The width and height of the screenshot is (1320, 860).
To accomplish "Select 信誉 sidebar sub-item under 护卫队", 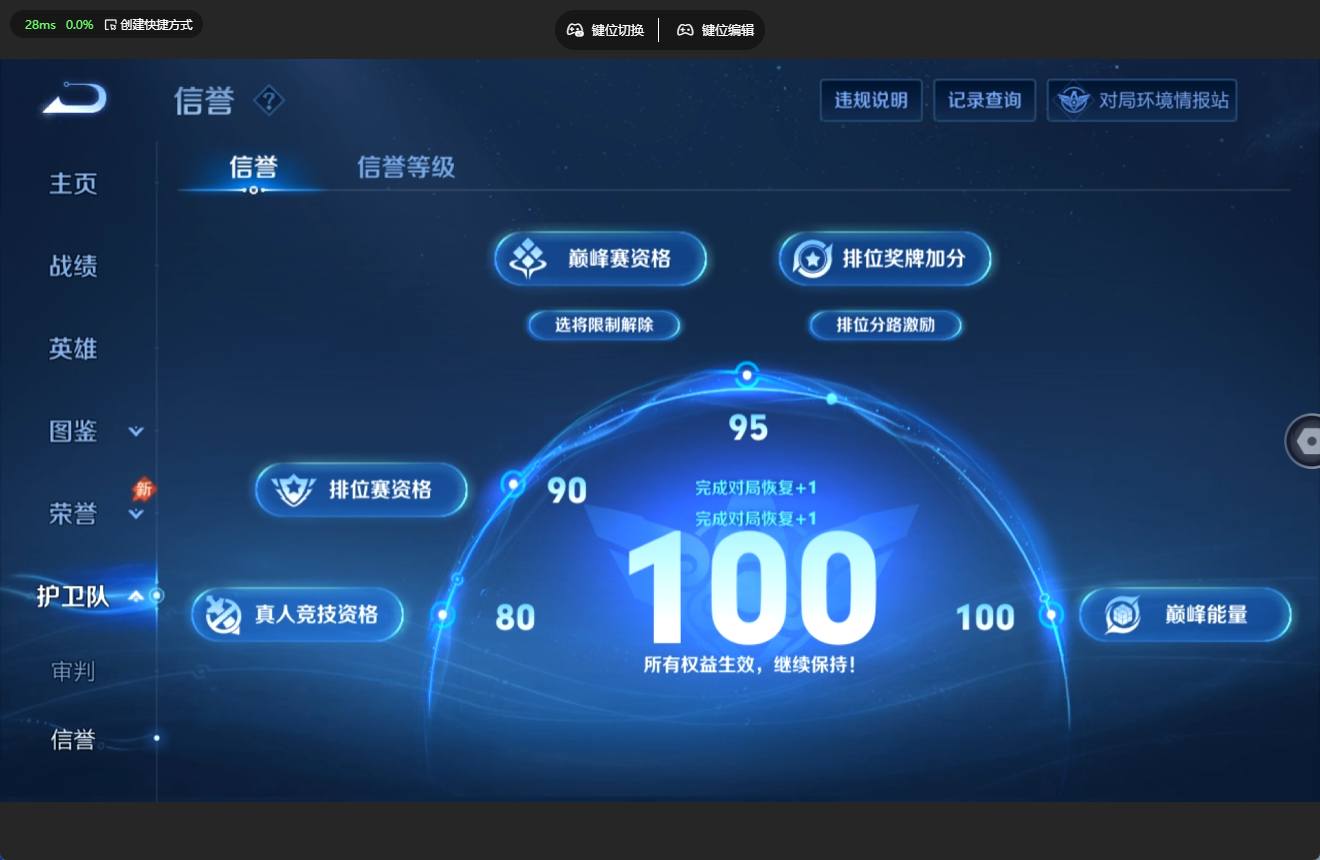I will (x=73, y=739).
